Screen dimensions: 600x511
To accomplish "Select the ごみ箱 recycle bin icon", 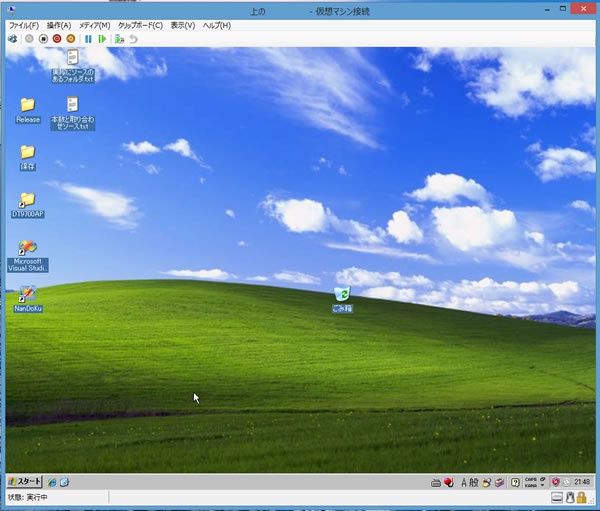I will click(x=342, y=299).
